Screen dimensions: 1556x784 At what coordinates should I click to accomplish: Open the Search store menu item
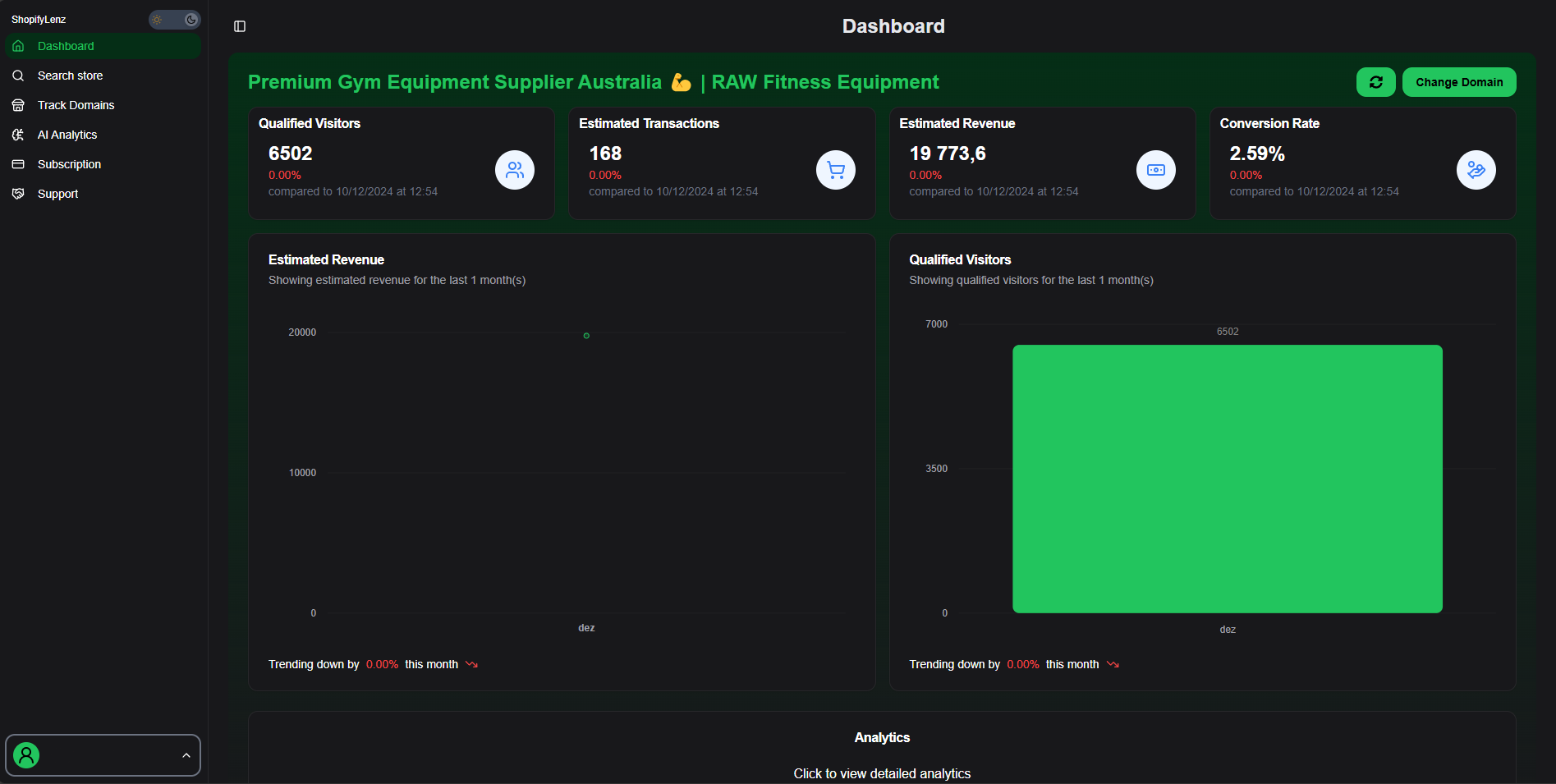(x=103, y=76)
